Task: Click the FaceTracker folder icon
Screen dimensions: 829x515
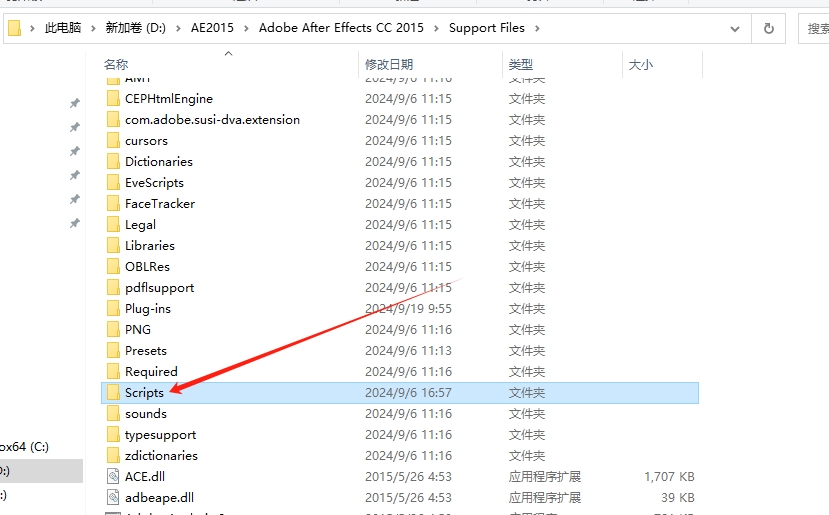Action: (x=113, y=204)
